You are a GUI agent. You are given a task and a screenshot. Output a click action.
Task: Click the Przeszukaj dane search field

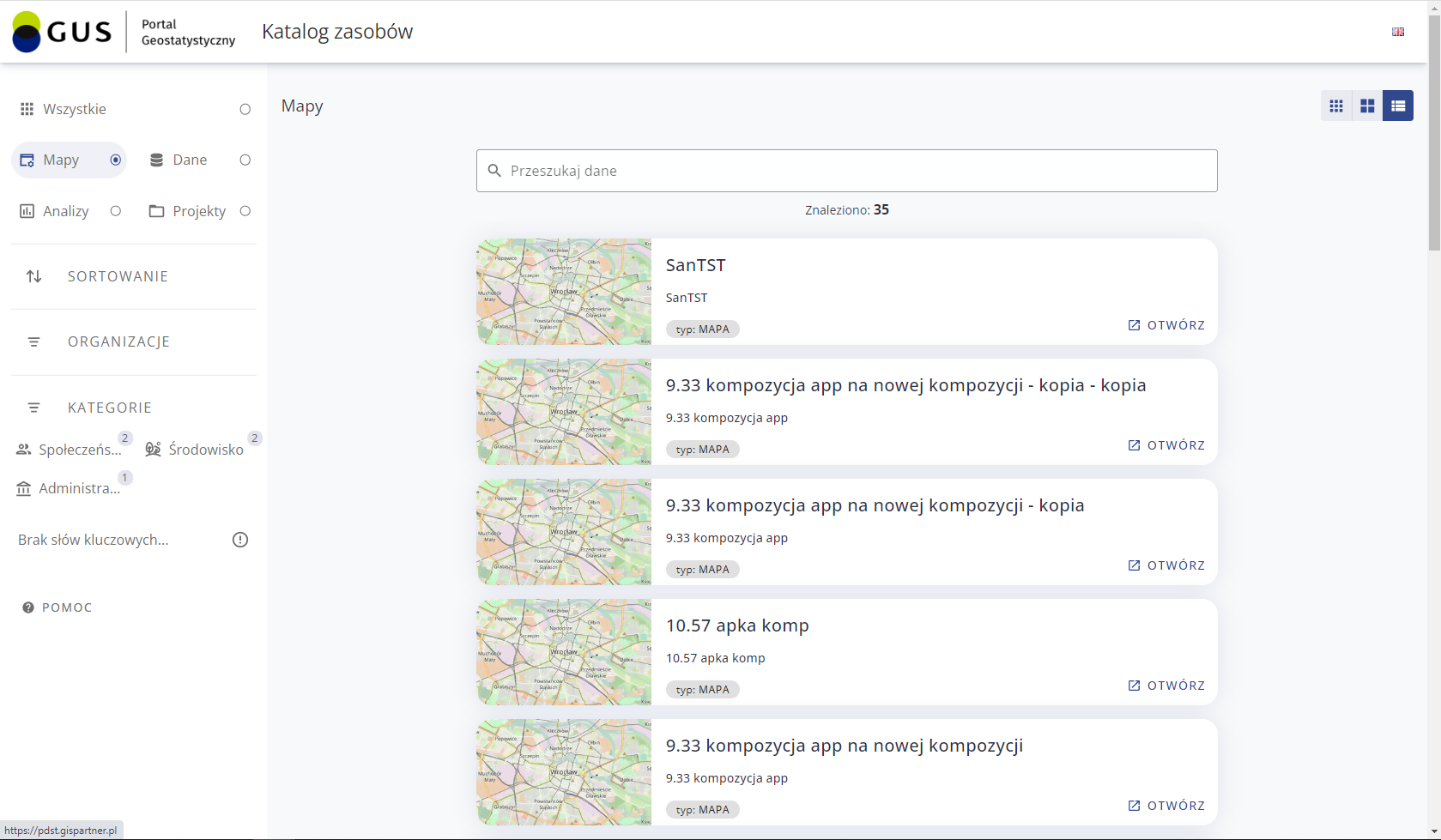click(x=847, y=171)
